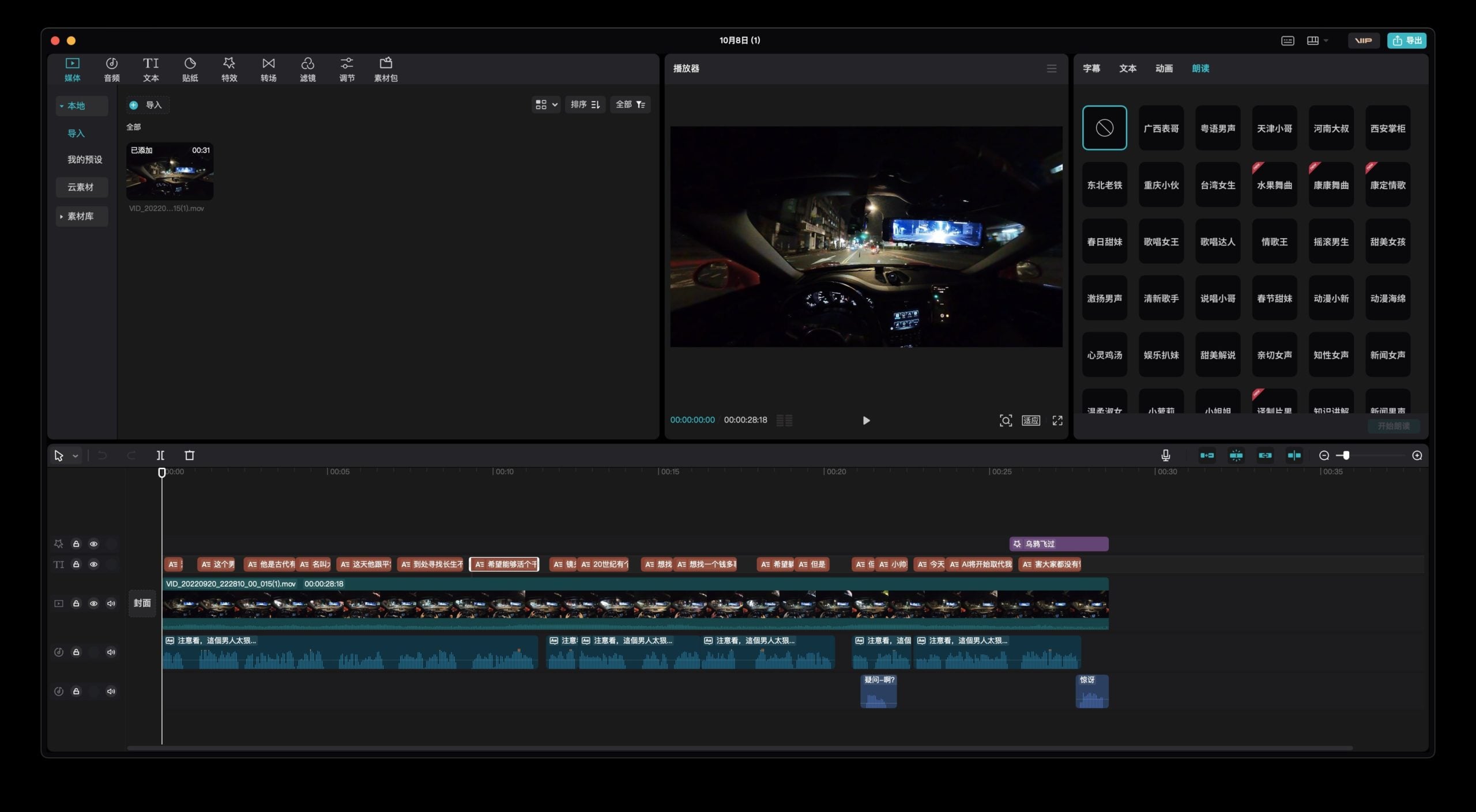
Task: Toggle visibility eye on the text track
Action: pos(93,564)
